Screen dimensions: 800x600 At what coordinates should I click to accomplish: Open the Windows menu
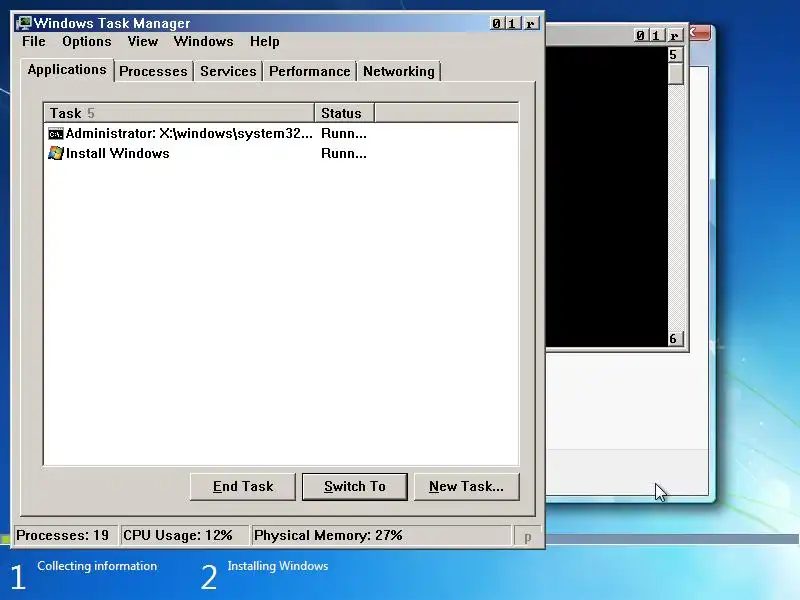pos(204,41)
